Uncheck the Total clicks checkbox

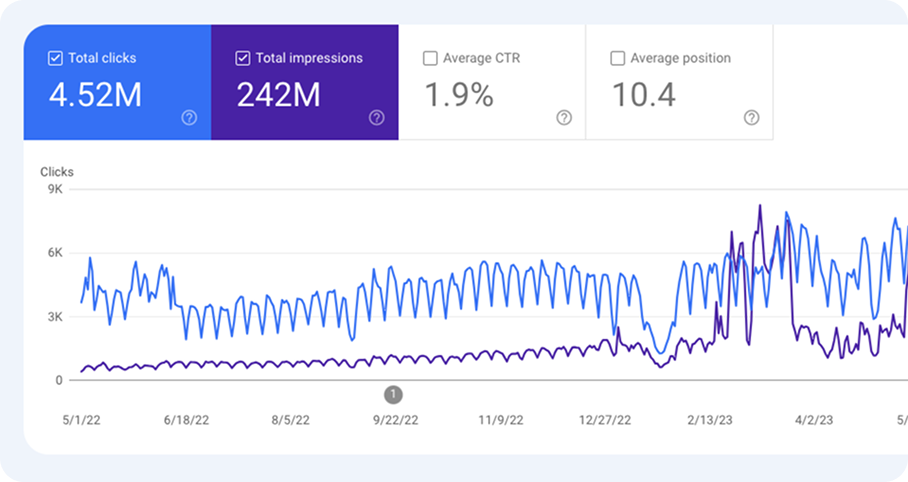pyautogui.click(x=55, y=59)
